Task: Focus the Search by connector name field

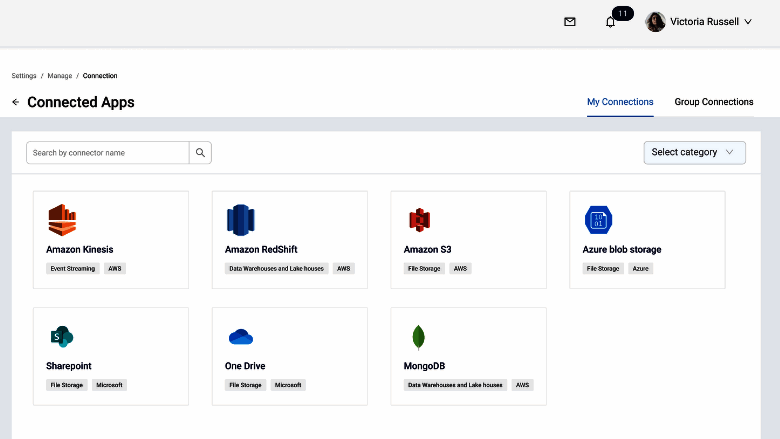Action: click(x=107, y=153)
